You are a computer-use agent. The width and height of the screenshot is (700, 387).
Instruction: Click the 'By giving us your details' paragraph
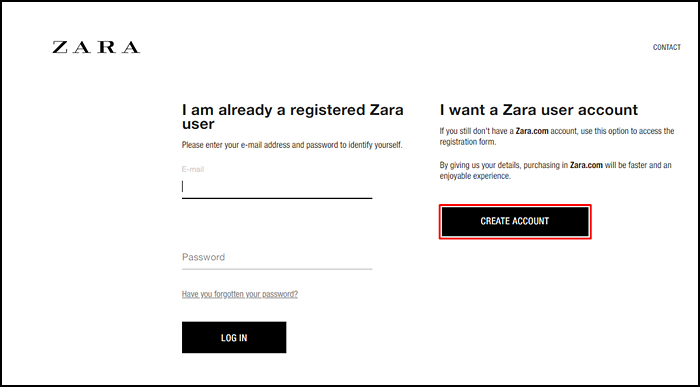(555, 171)
